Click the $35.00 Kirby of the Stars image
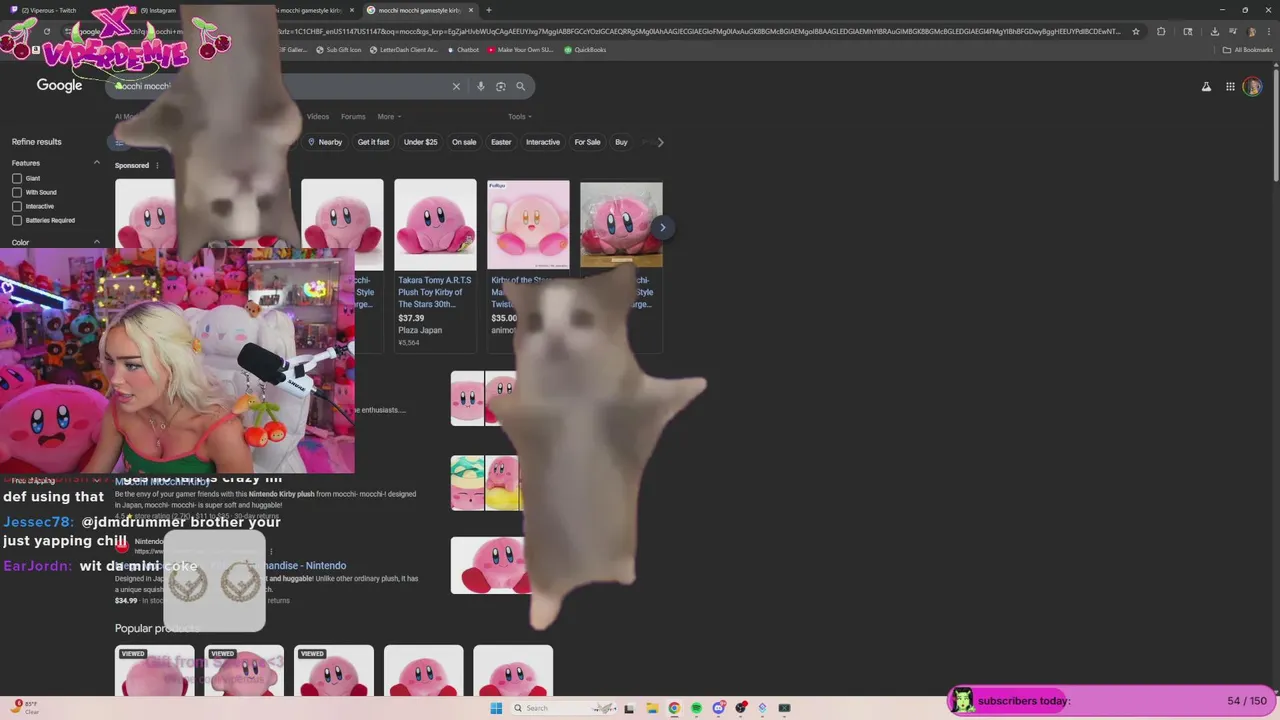1280x720 pixels. (528, 224)
